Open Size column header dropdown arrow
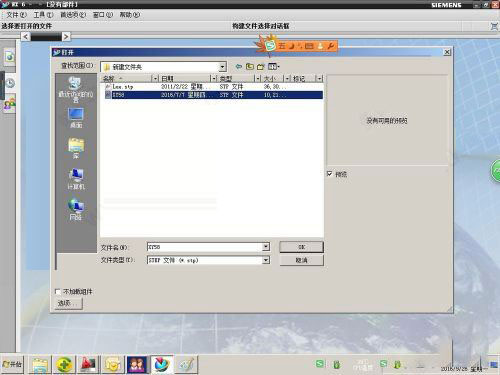 pyautogui.click(x=287, y=79)
